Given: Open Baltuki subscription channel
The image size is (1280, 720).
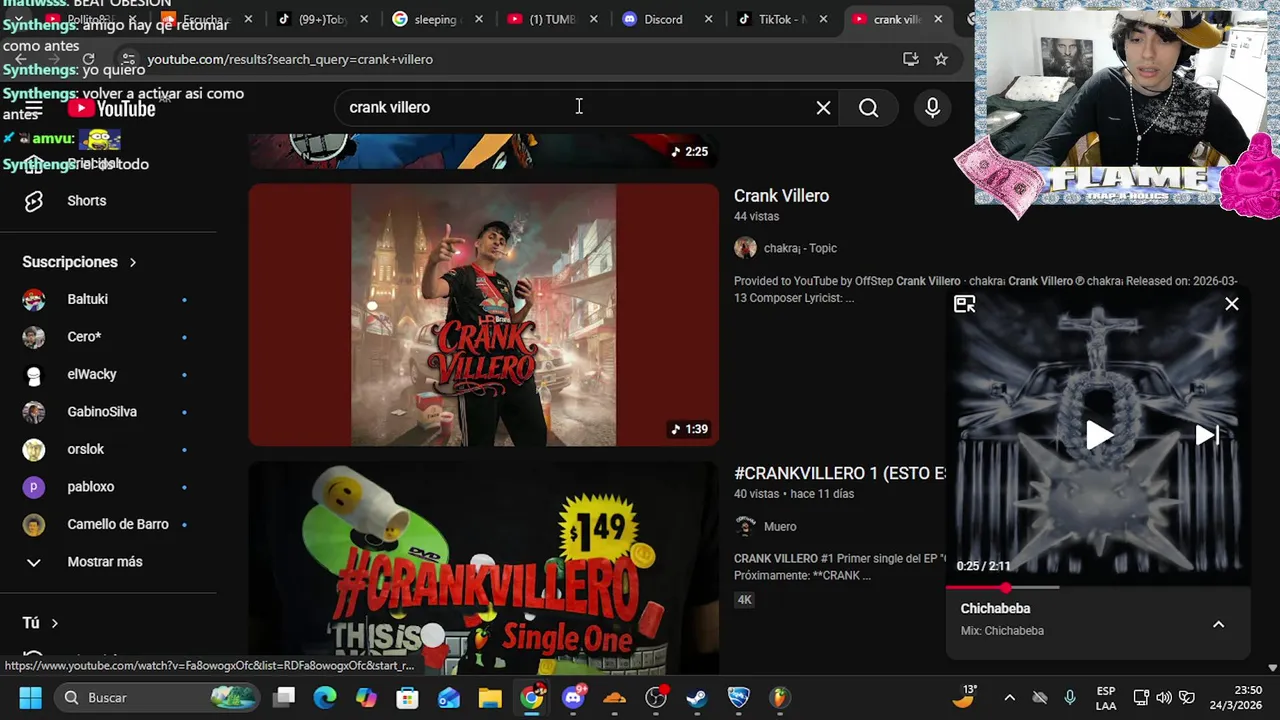Looking at the screenshot, I should (108, 299).
